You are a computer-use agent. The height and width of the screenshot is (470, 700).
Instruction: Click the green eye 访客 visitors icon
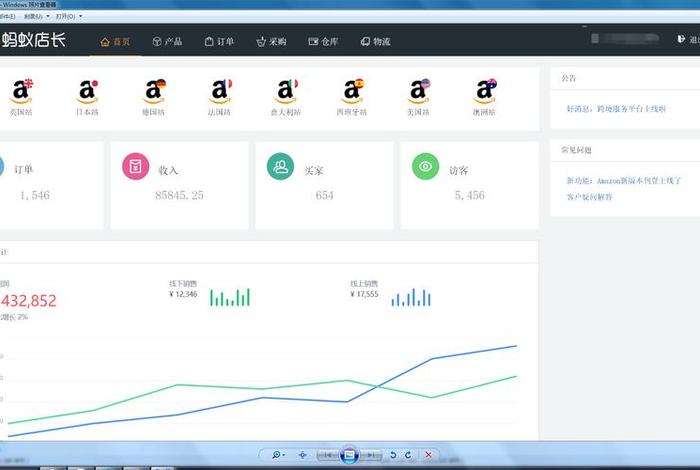(x=425, y=166)
